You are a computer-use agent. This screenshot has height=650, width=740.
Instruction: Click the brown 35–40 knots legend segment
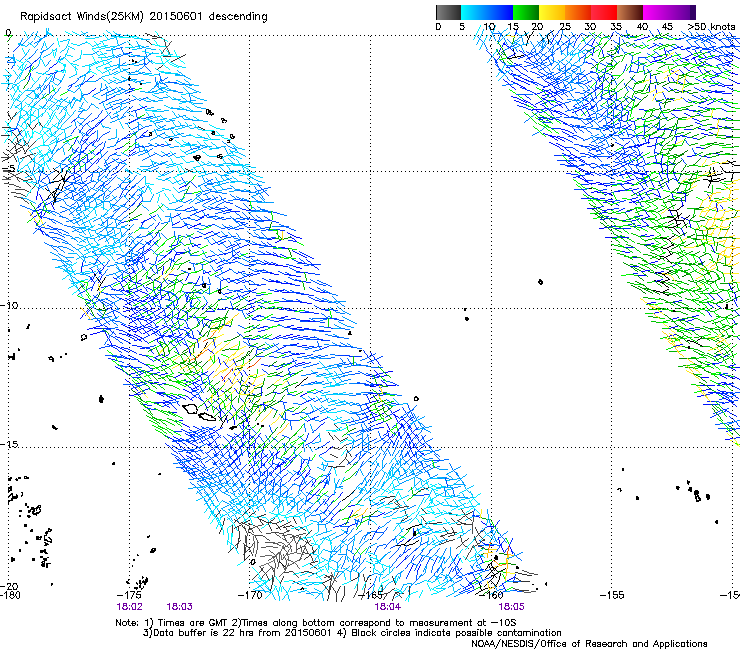630,12
